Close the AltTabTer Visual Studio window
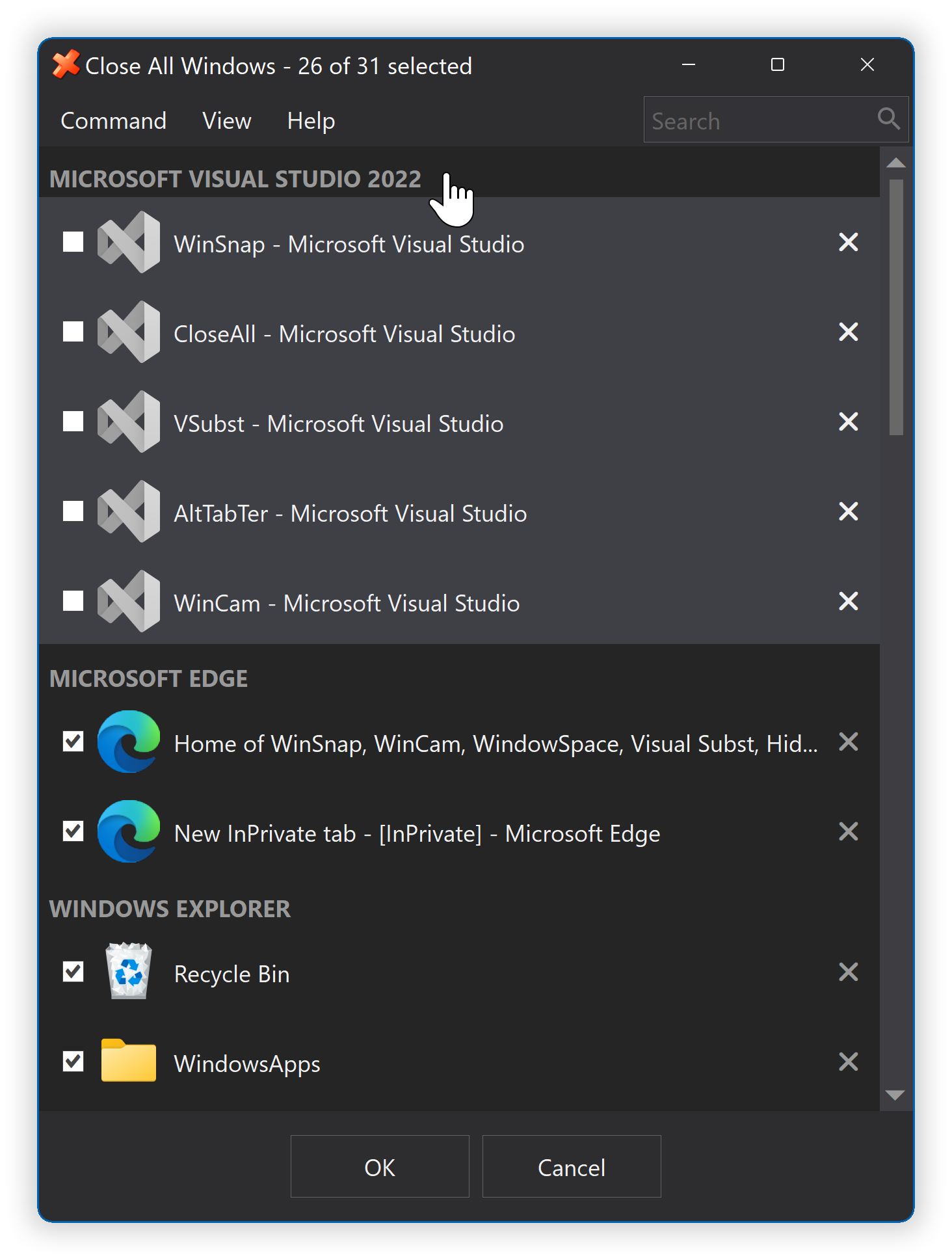 (x=849, y=512)
